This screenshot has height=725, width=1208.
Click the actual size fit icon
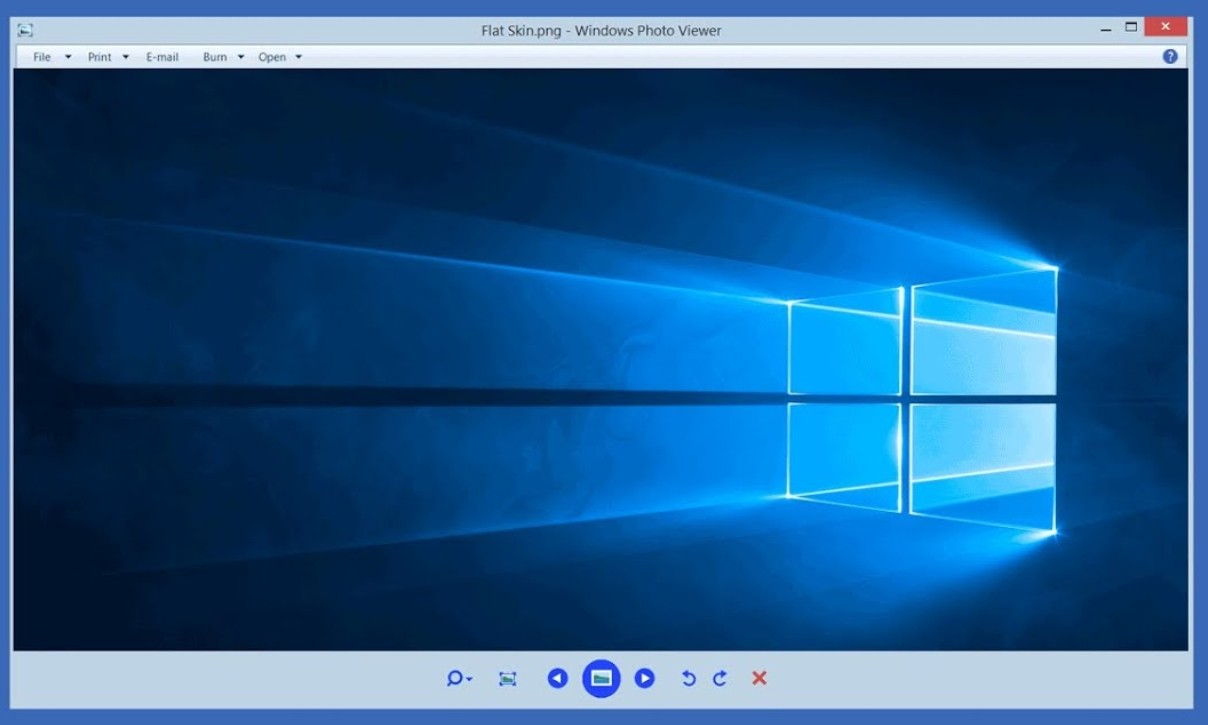coord(508,679)
